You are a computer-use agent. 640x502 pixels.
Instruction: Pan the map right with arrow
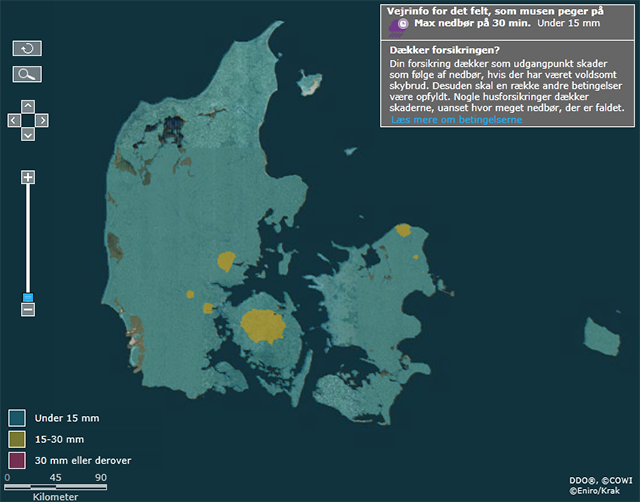point(42,120)
